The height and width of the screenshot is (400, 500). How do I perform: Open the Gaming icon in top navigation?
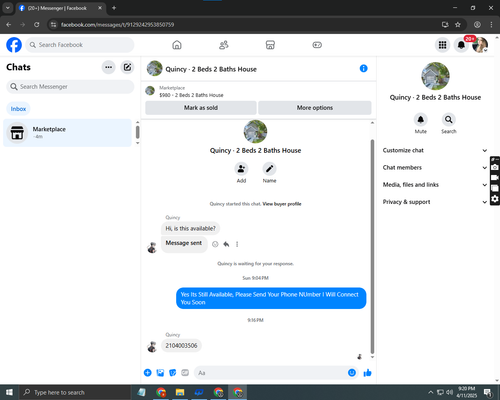317,45
